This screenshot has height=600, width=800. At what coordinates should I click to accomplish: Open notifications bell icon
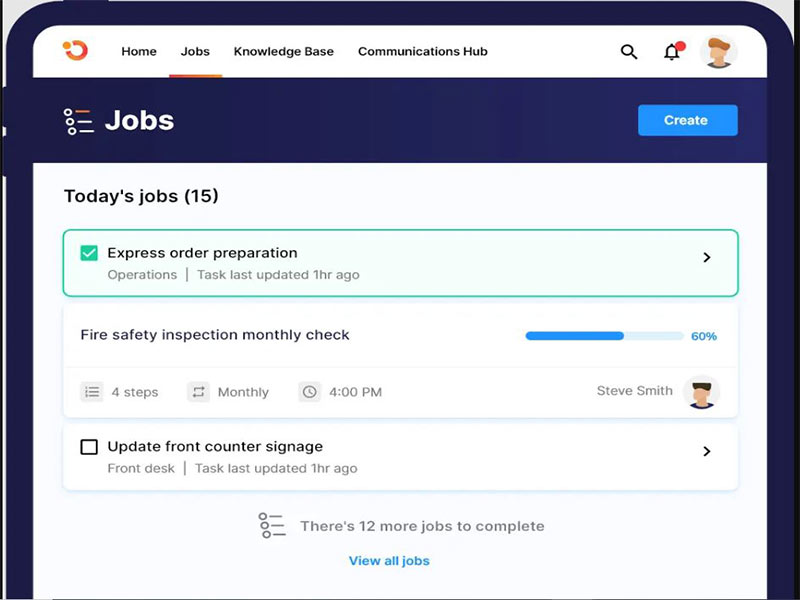pos(672,52)
